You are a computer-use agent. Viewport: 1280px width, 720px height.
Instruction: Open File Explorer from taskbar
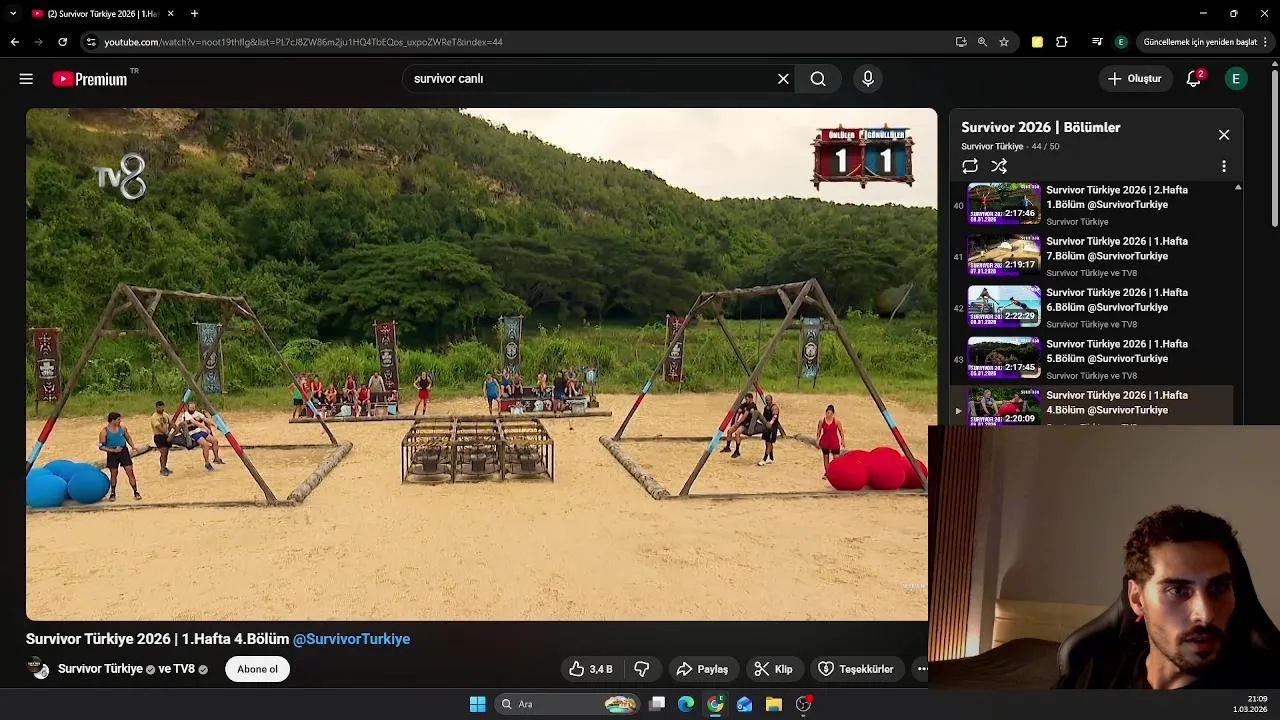point(773,704)
